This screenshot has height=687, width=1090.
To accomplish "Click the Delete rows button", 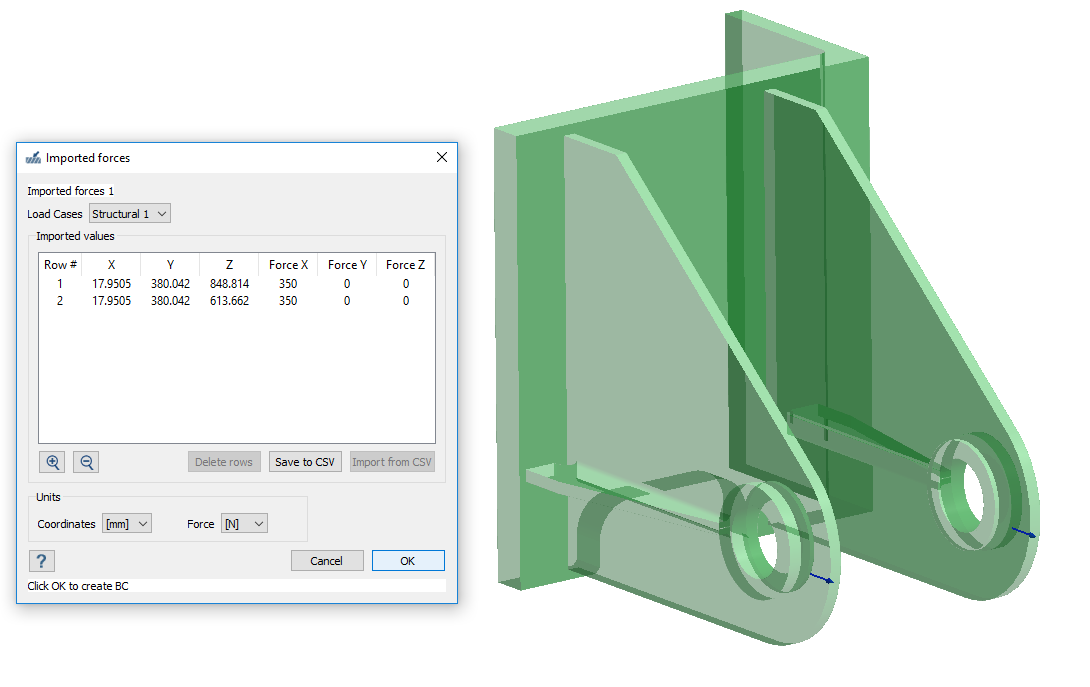I will (224, 462).
